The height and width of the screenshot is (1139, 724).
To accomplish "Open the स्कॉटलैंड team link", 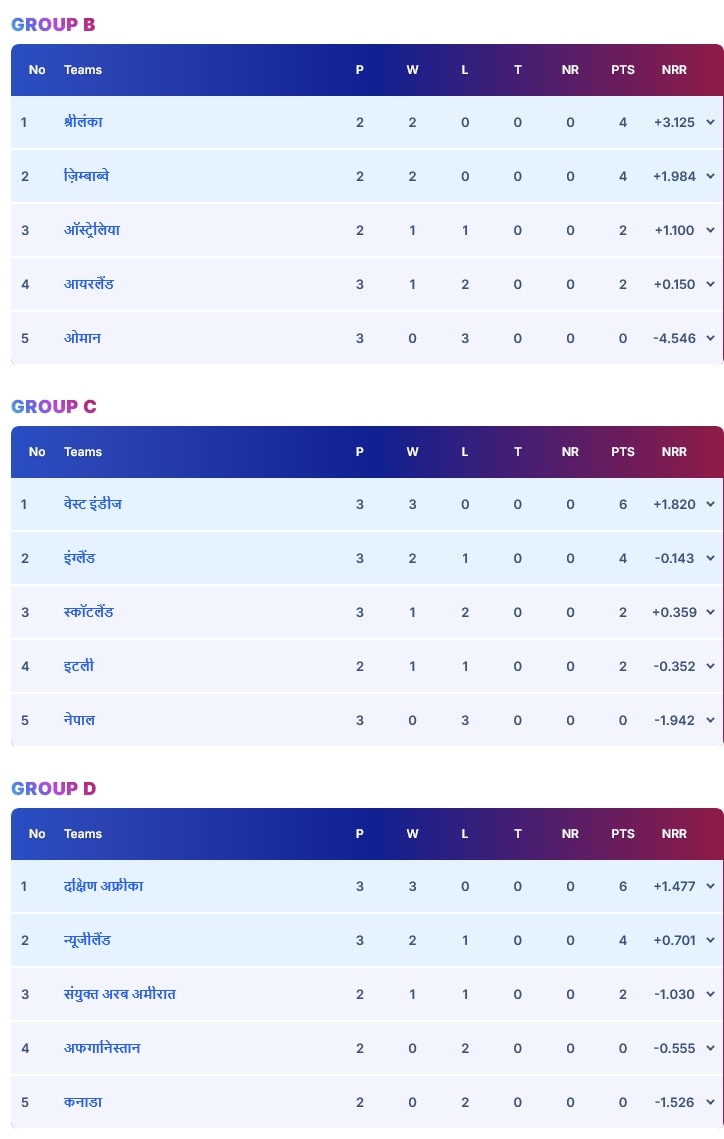I will click(x=89, y=612).
